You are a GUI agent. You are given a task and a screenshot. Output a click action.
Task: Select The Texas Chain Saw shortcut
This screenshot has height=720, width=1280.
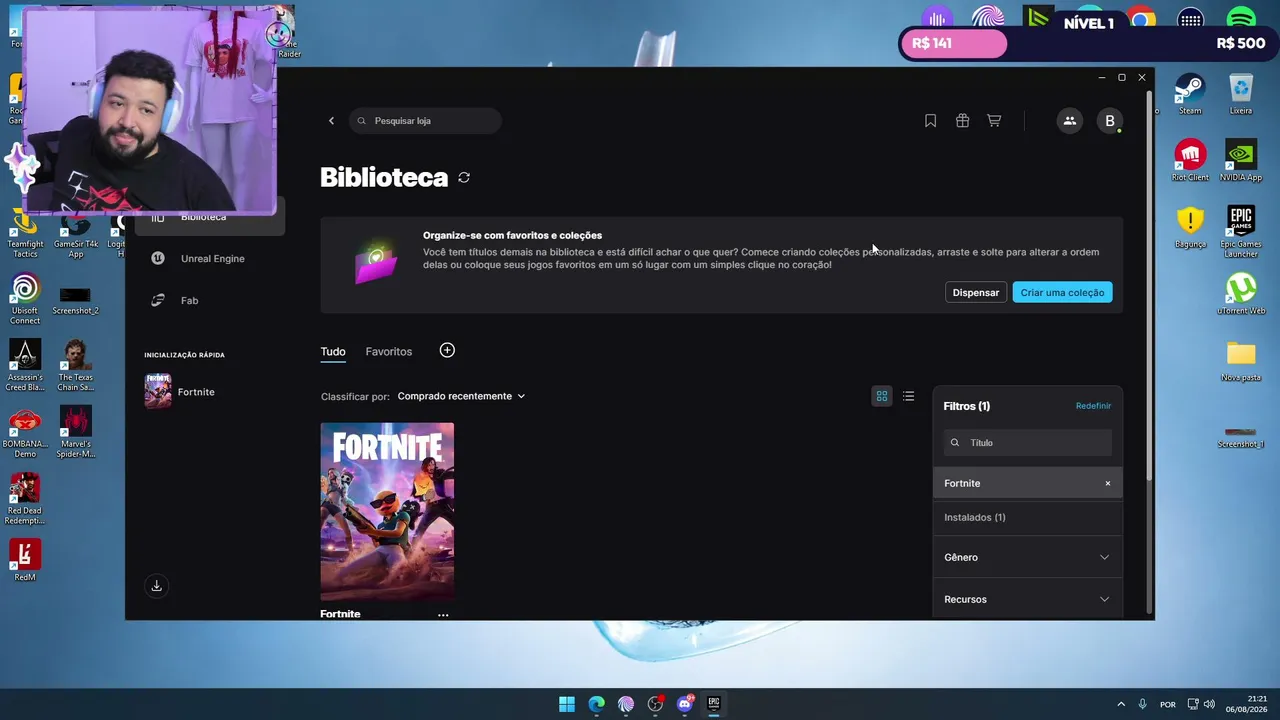coord(75,366)
